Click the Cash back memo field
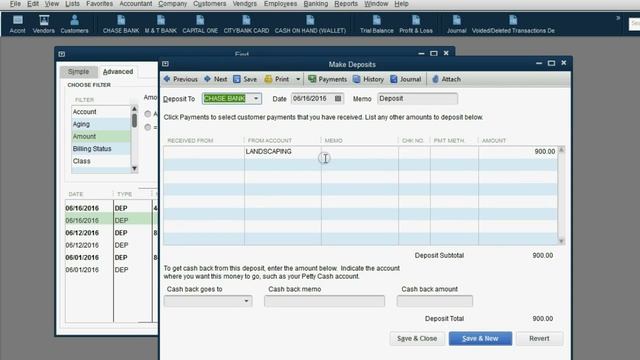The image size is (640, 360). click(324, 301)
